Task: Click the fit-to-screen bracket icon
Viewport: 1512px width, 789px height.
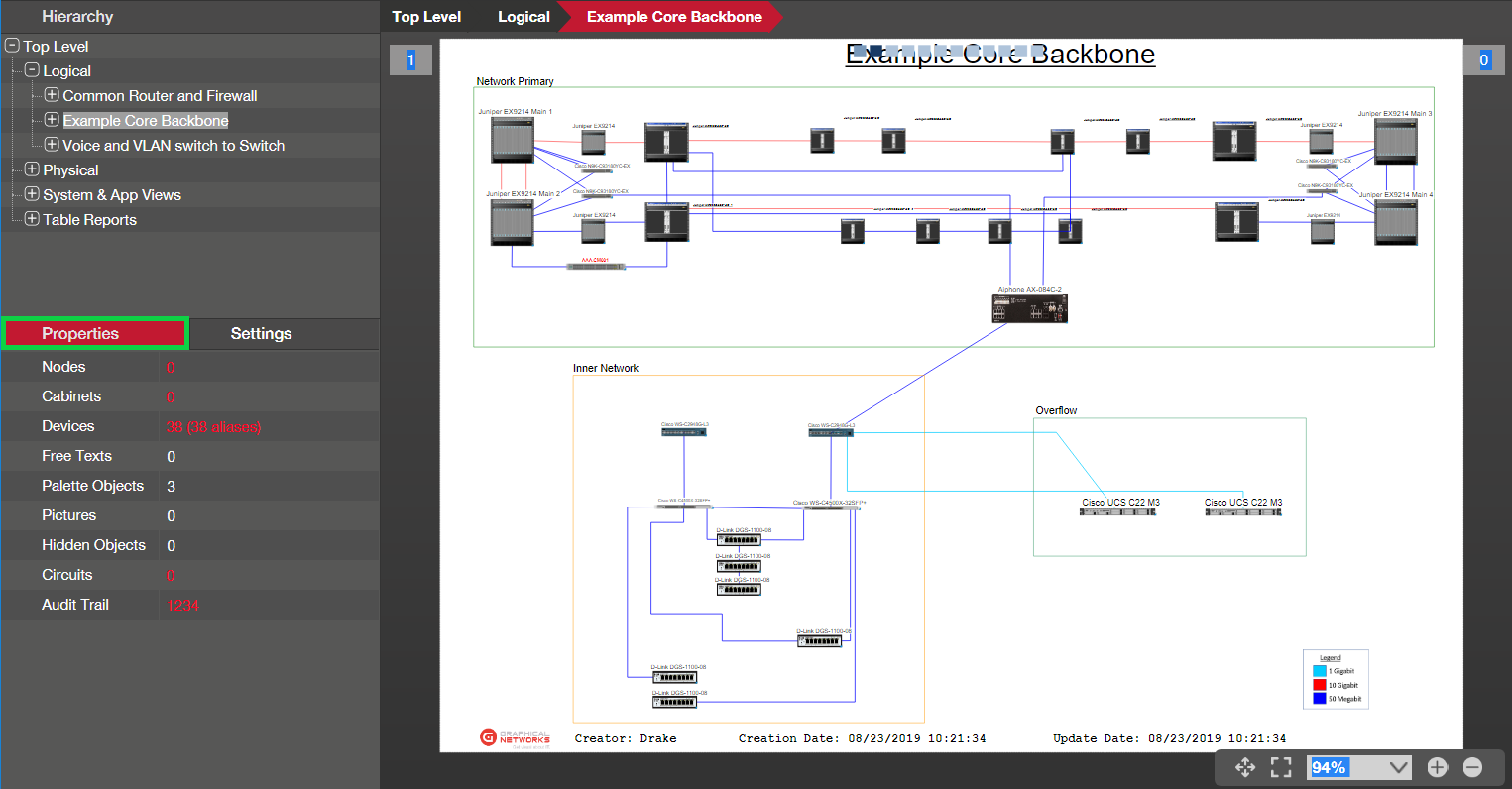Action: tap(1281, 767)
